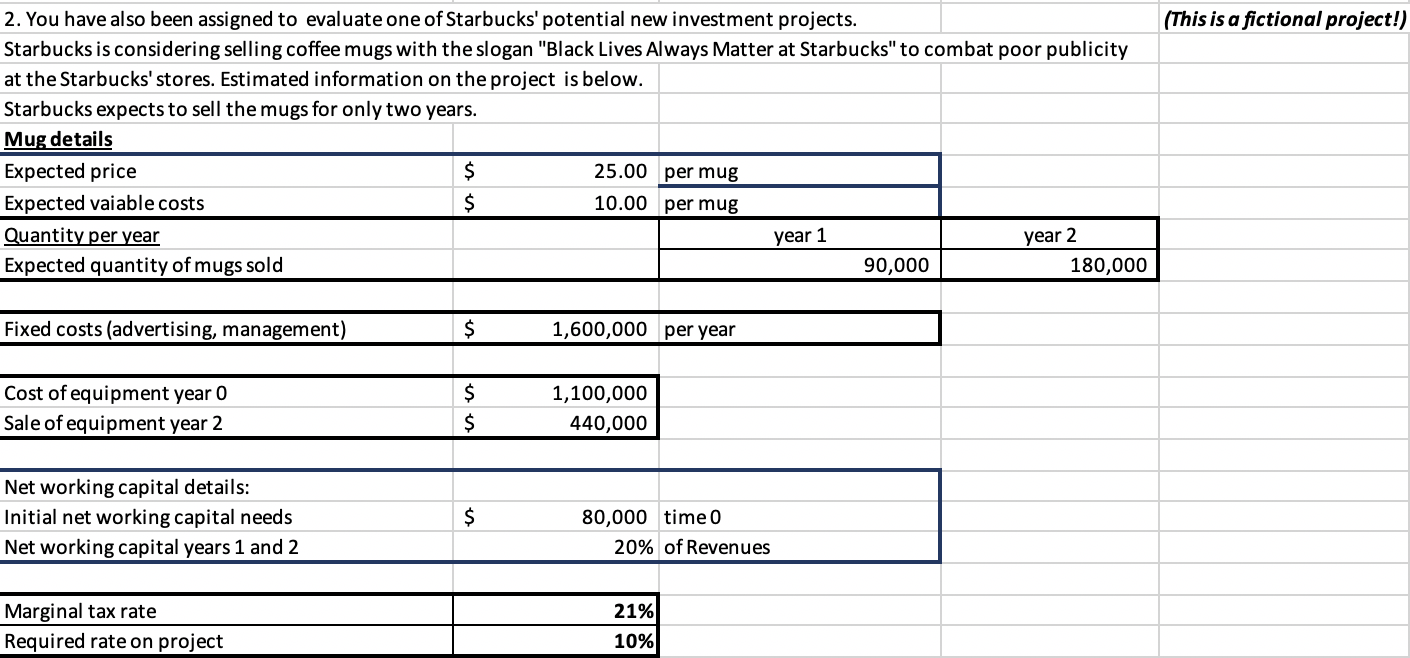Select the fictional project note cell
1410x658 pixels.
tap(1285, 17)
